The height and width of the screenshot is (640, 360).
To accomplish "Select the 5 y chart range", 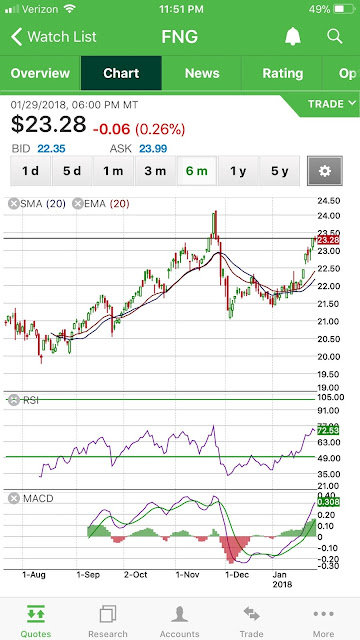I will point(280,171).
